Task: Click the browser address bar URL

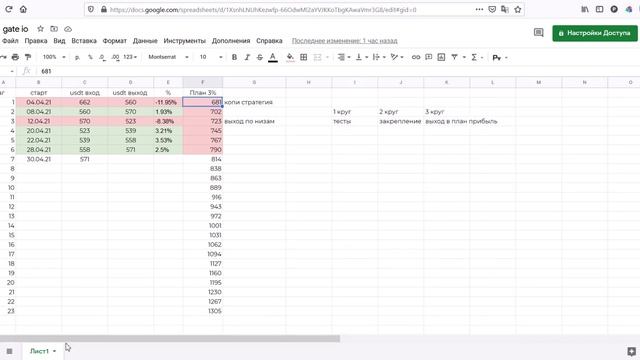Action: pos(263,9)
